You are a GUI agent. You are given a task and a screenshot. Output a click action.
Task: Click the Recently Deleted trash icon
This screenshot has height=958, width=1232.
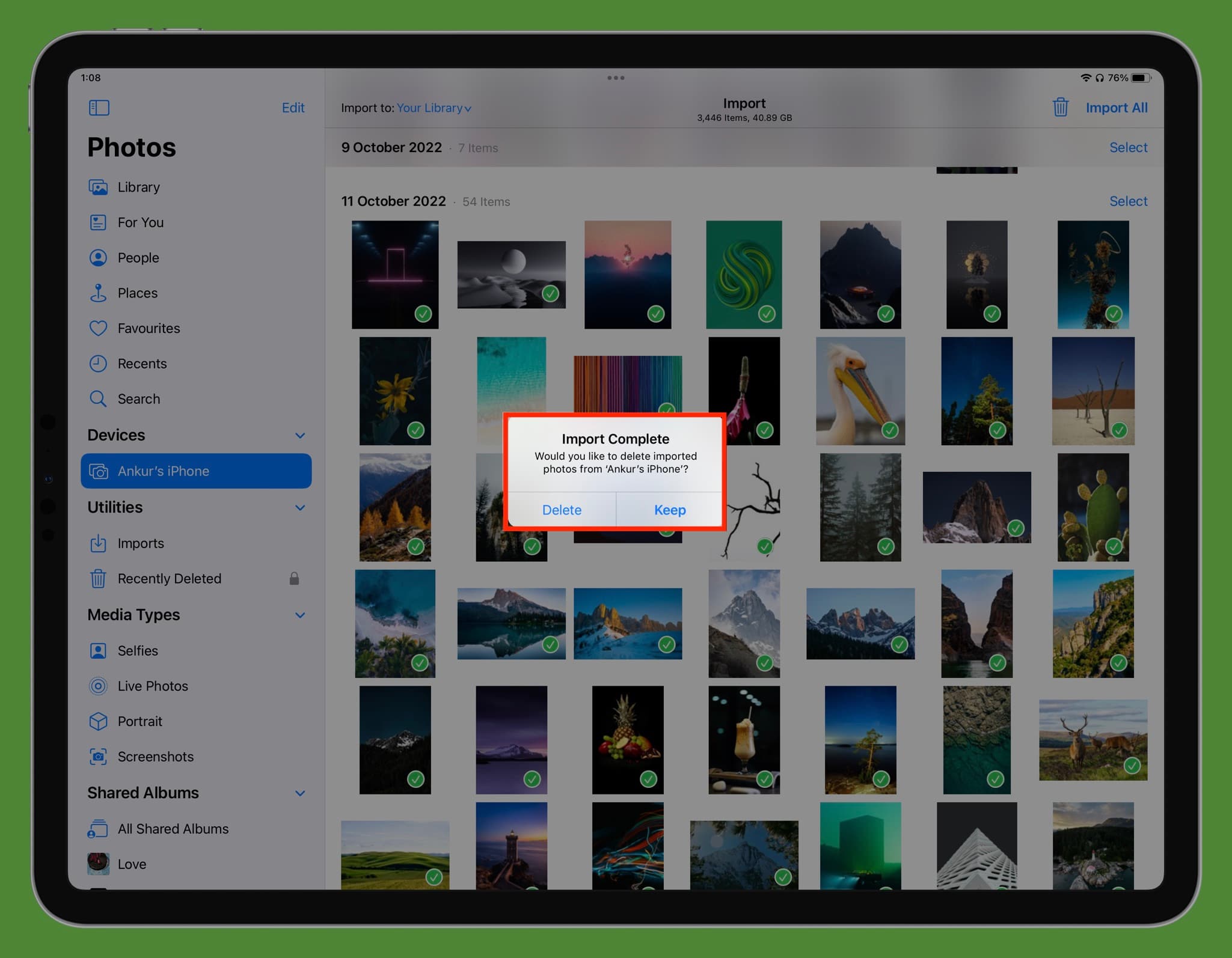point(98,579)
